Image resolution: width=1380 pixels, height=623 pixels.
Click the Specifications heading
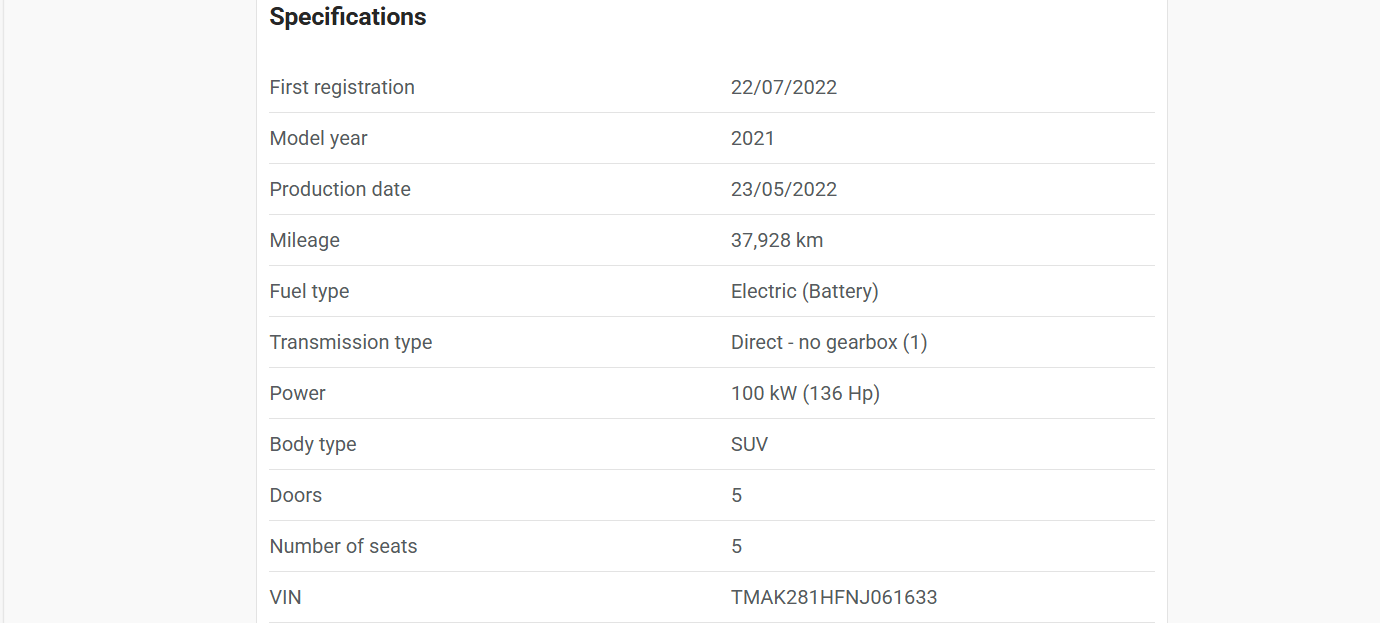(348, 17)
